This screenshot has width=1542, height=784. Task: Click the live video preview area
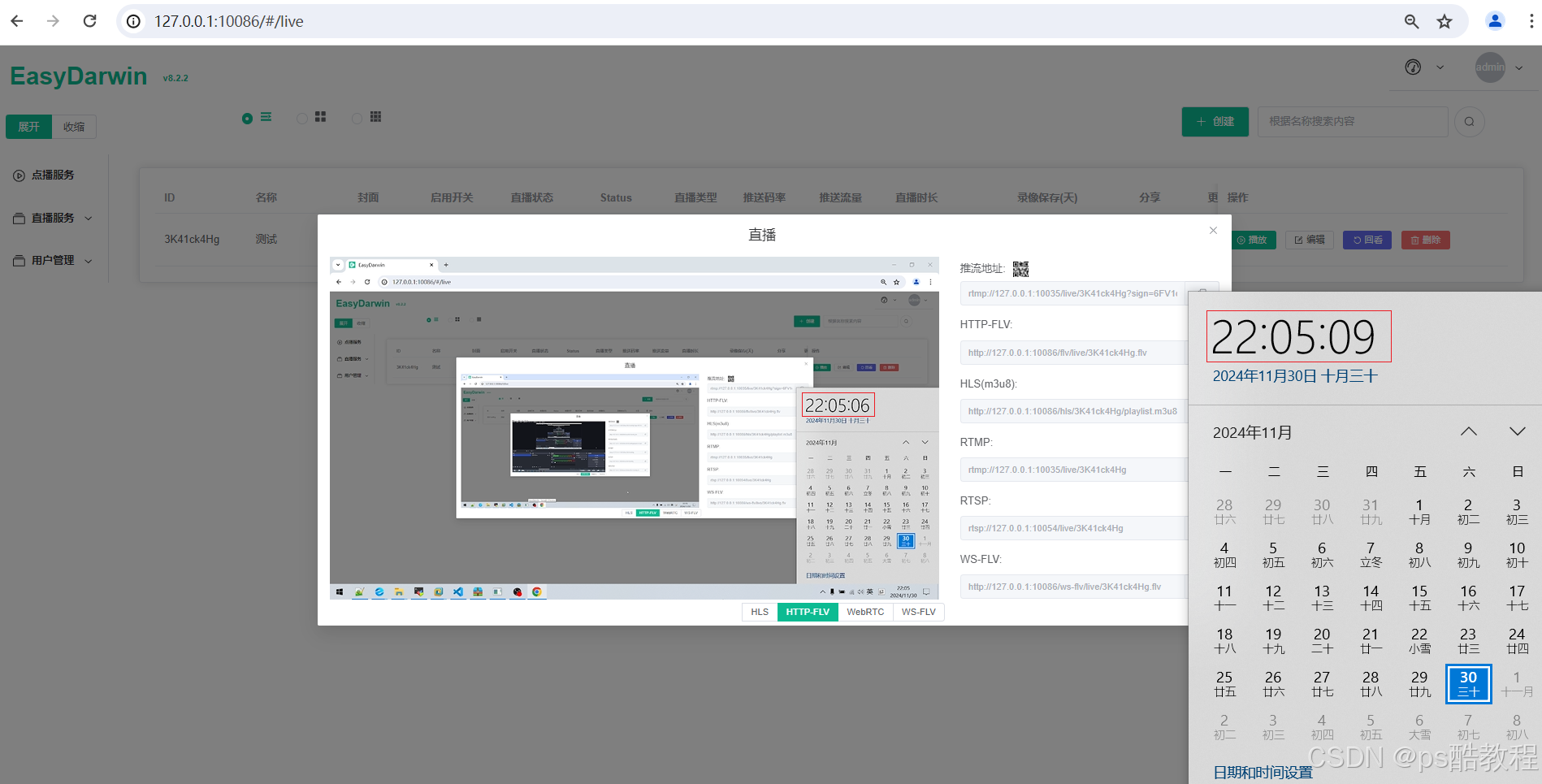pyautogui.click(x=635, y=428)
